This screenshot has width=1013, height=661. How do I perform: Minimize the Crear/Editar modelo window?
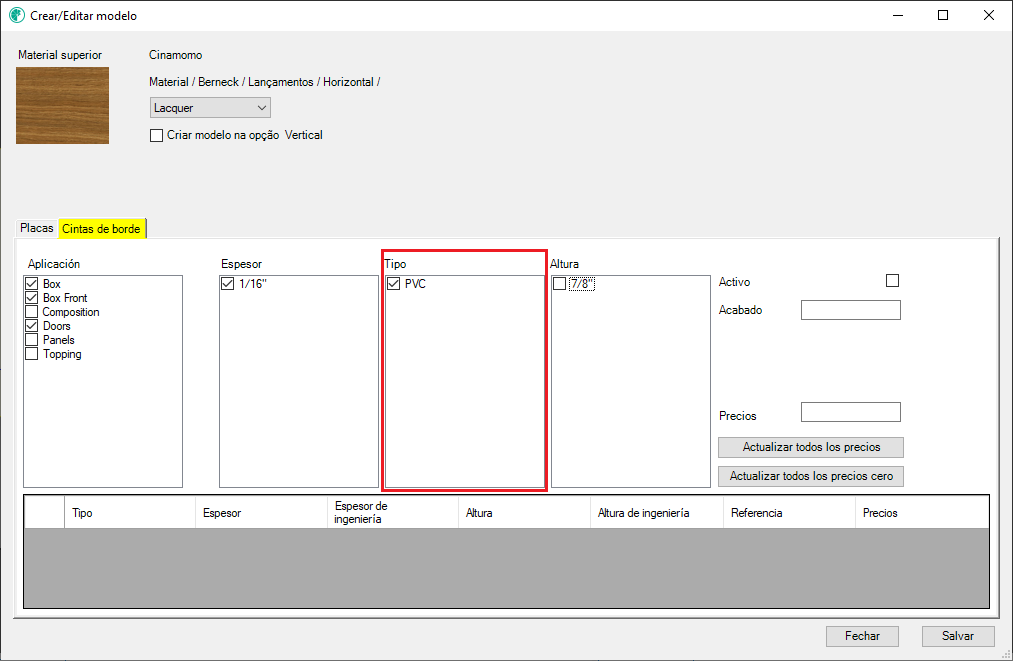[898, 15]
